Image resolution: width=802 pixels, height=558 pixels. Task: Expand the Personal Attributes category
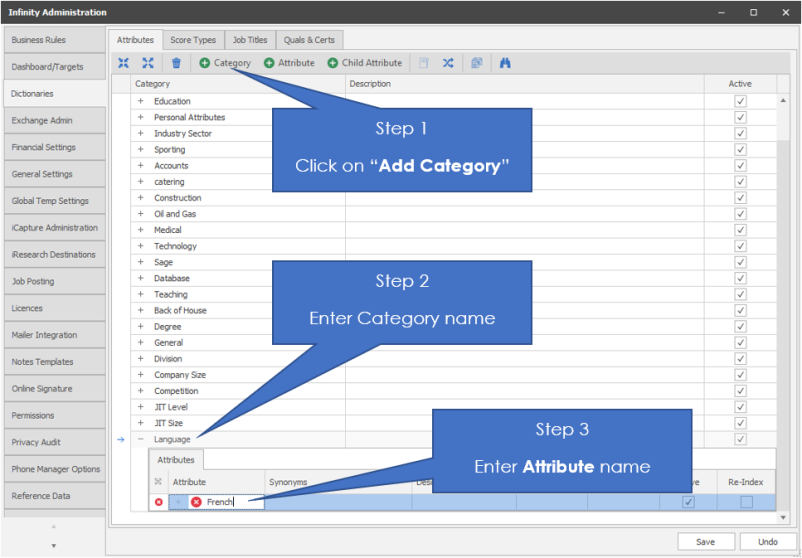[140, 117]
